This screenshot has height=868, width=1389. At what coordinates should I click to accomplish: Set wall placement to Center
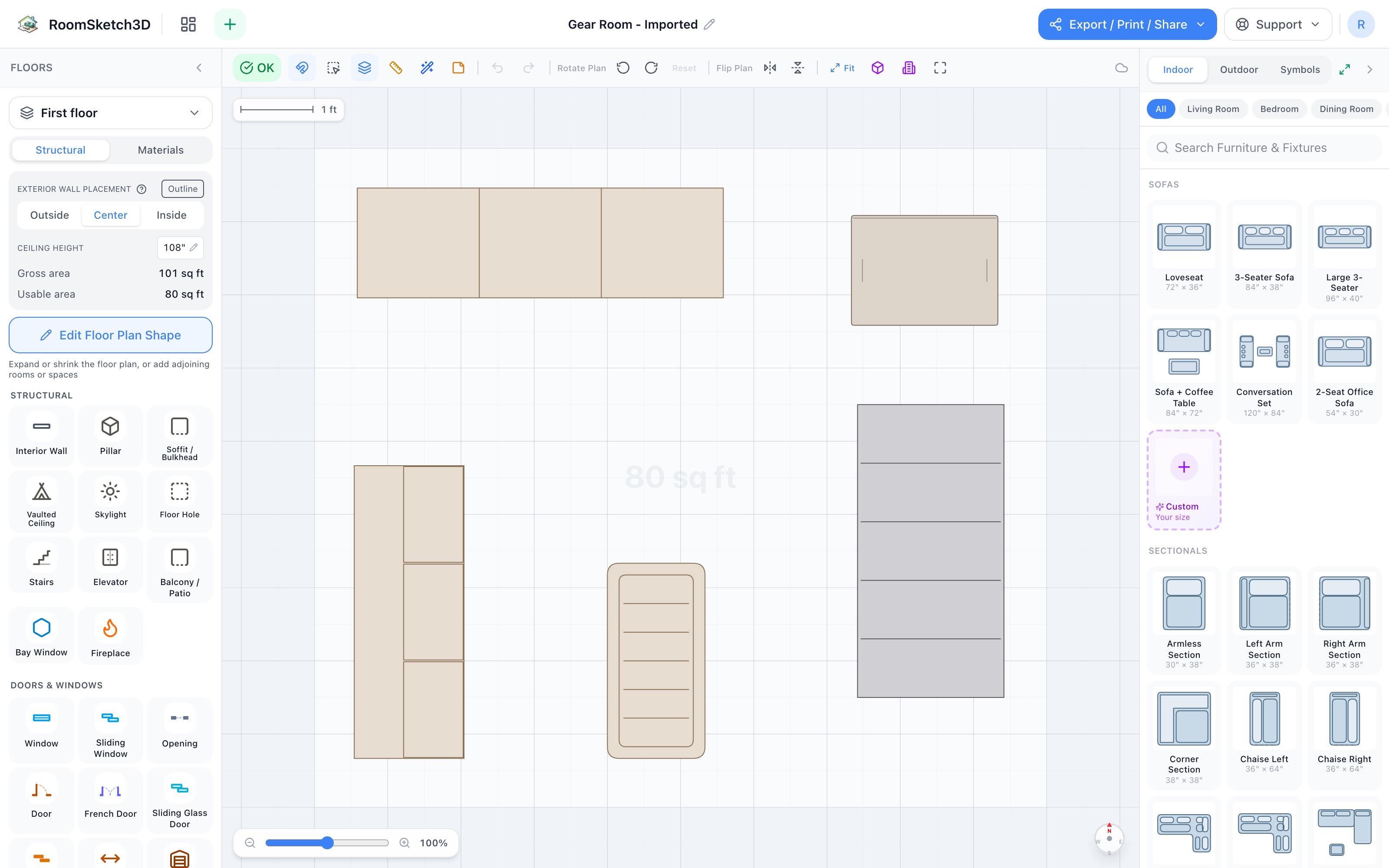110,215
